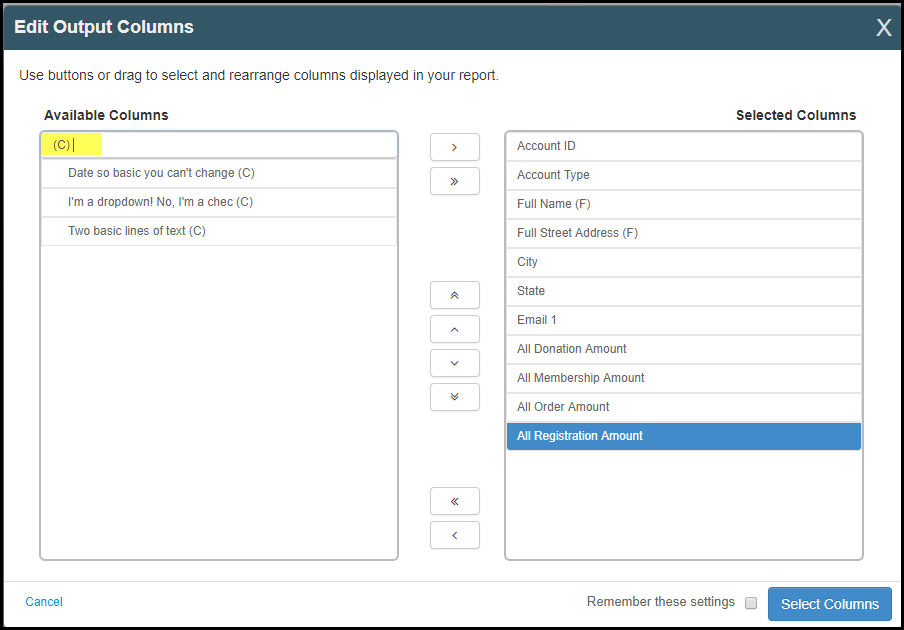Select Full Street Address (F) column
Image resolution: width=904 pixels, height=630 pixels.
684,233
